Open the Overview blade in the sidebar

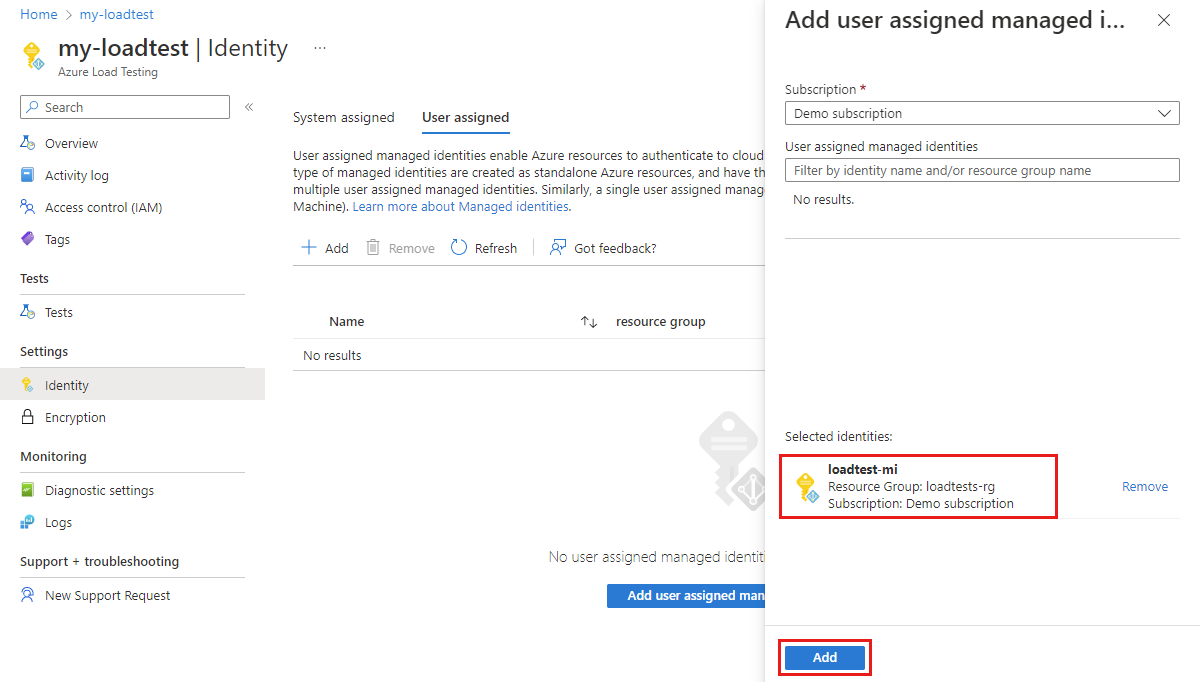tap(70, 143)
